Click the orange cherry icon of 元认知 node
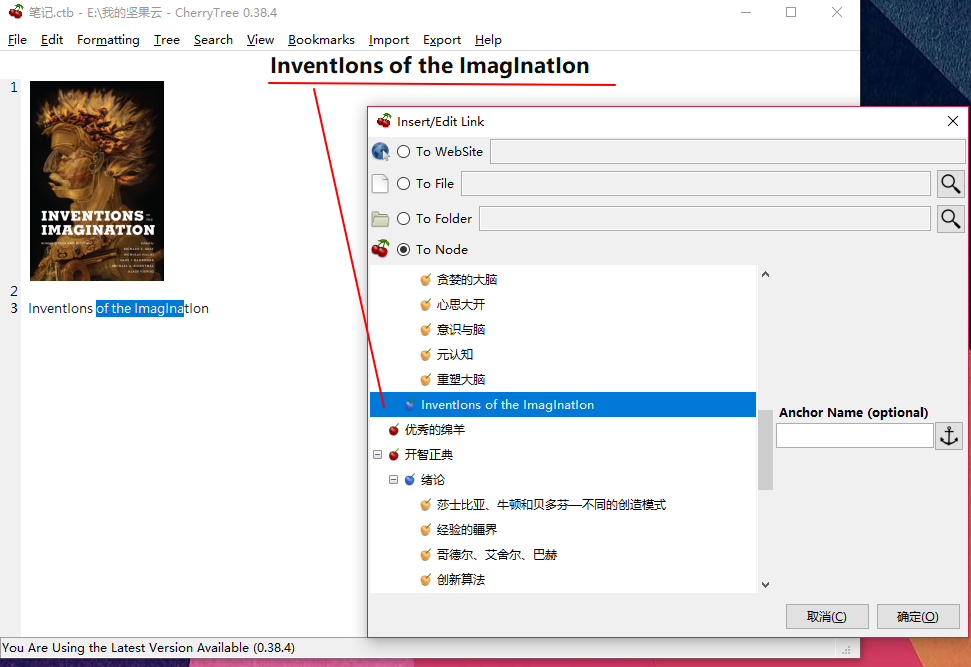Viewport: 971px width, 667px height. coord(425,354)
